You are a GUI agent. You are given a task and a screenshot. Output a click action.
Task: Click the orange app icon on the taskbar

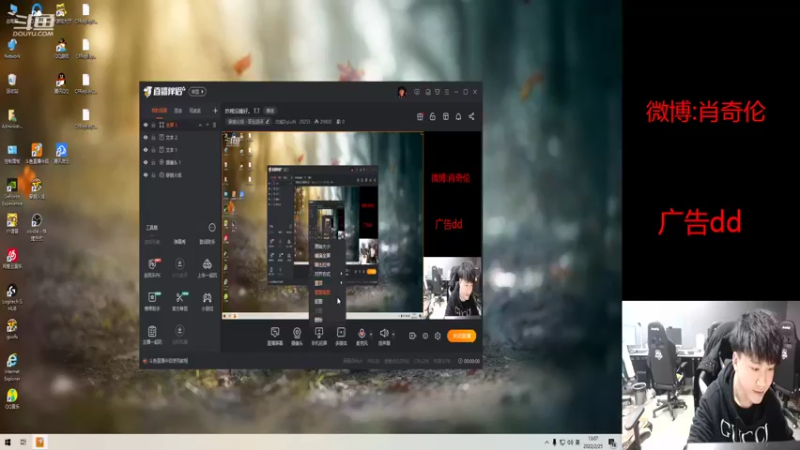pos(40,442)
